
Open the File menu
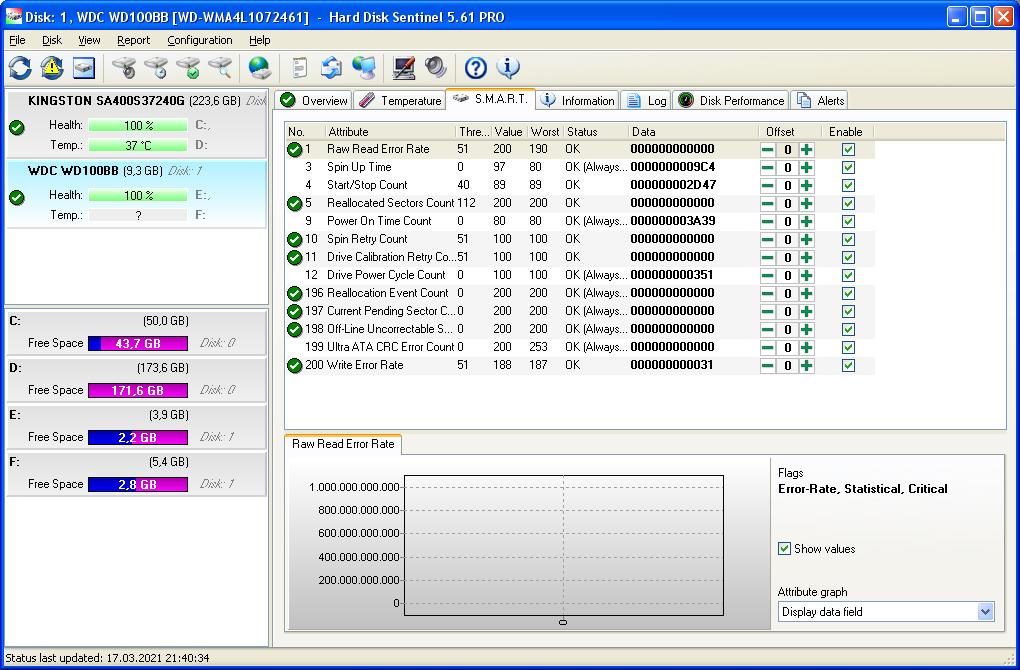coord(17,40)
